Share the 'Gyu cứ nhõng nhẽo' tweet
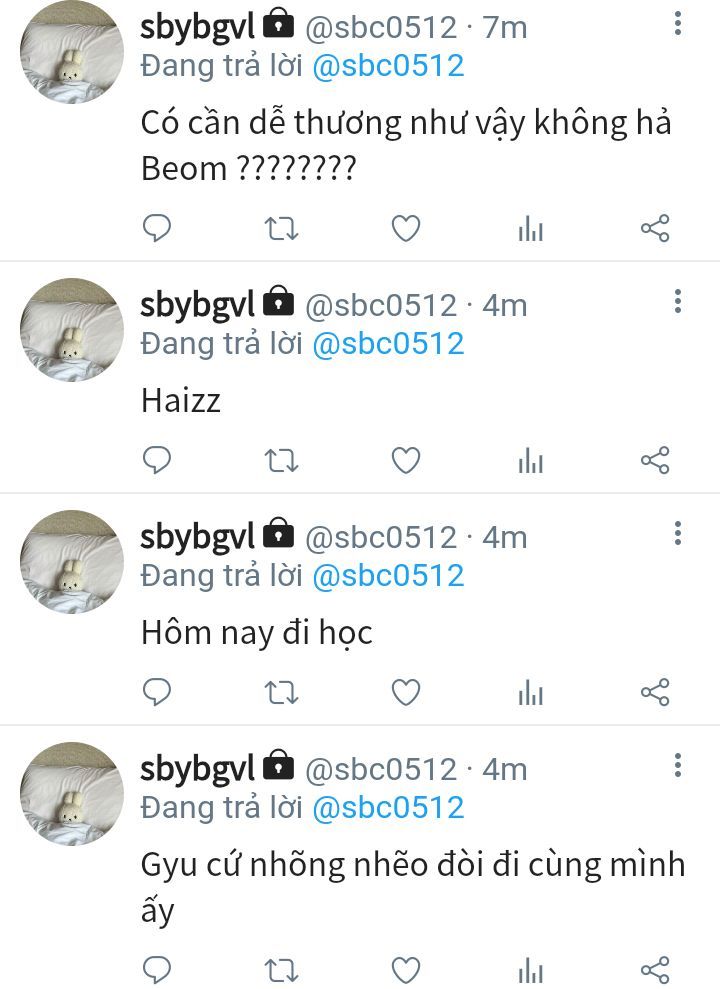720x989 pixels. [x=654, y=968]
